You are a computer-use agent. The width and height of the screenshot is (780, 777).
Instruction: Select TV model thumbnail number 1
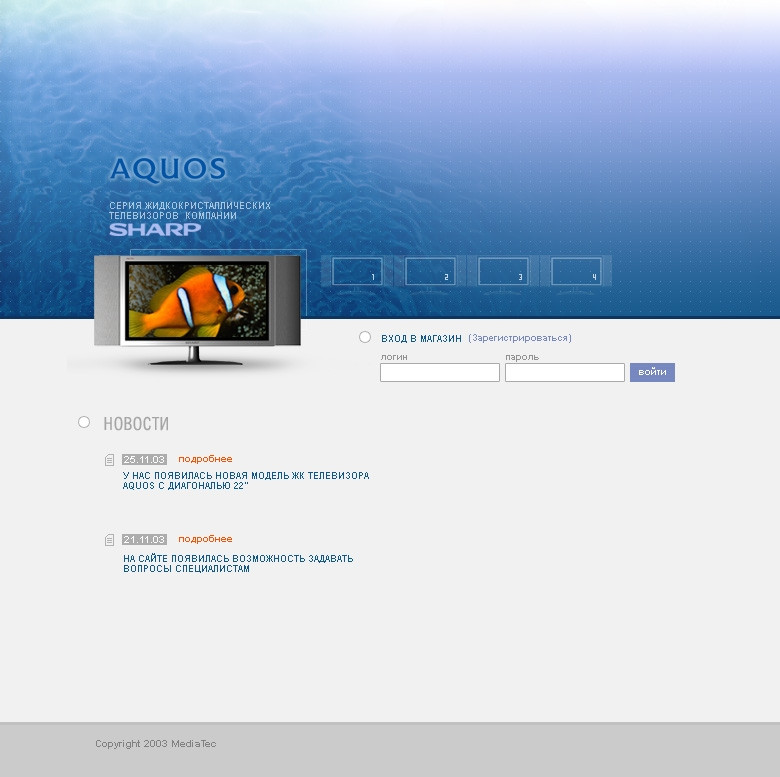coord(357,271)
